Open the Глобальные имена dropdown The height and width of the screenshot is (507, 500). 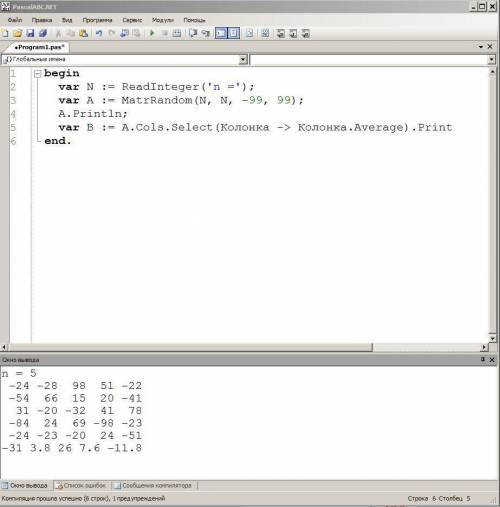(x=124, y=60)
